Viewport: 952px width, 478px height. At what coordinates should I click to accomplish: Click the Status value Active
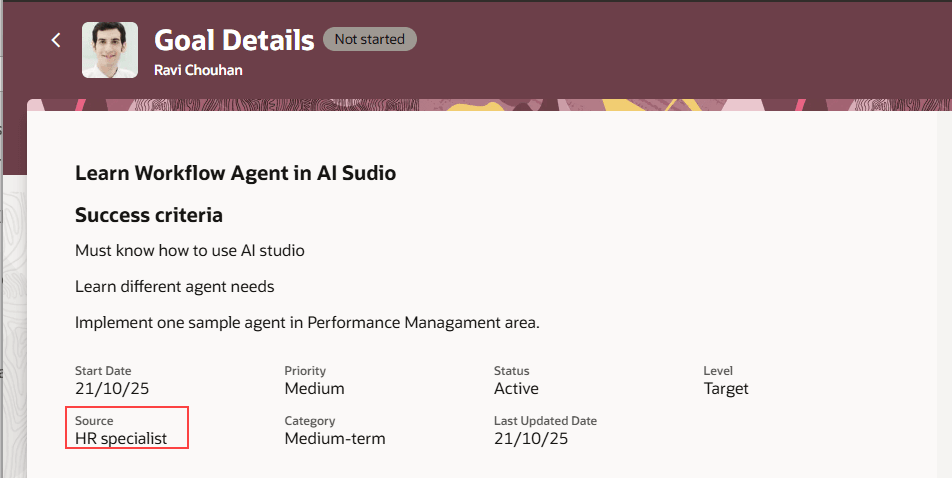pyautogui.click(x=516, y=388)
